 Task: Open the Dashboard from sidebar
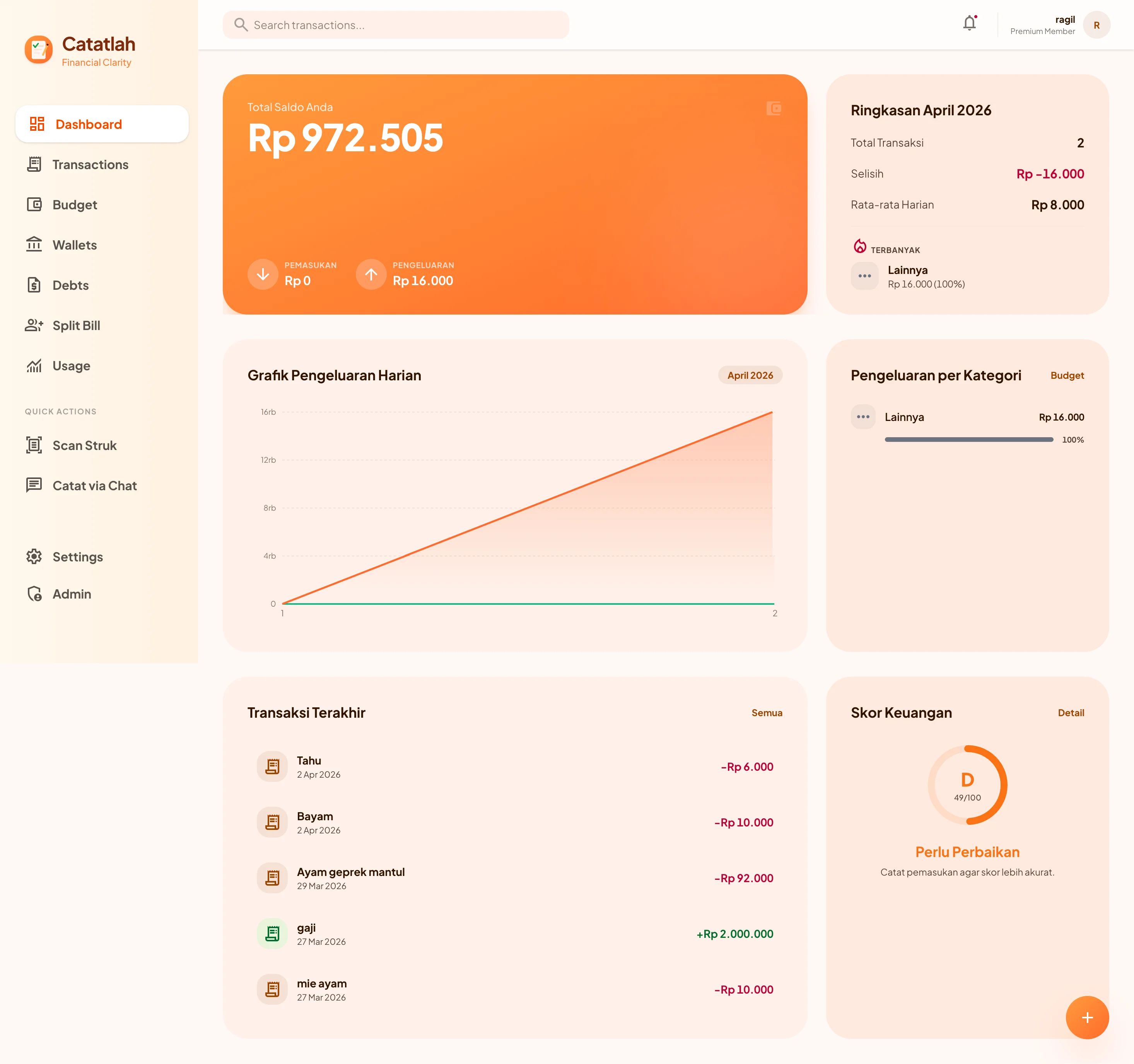point(89,124)
